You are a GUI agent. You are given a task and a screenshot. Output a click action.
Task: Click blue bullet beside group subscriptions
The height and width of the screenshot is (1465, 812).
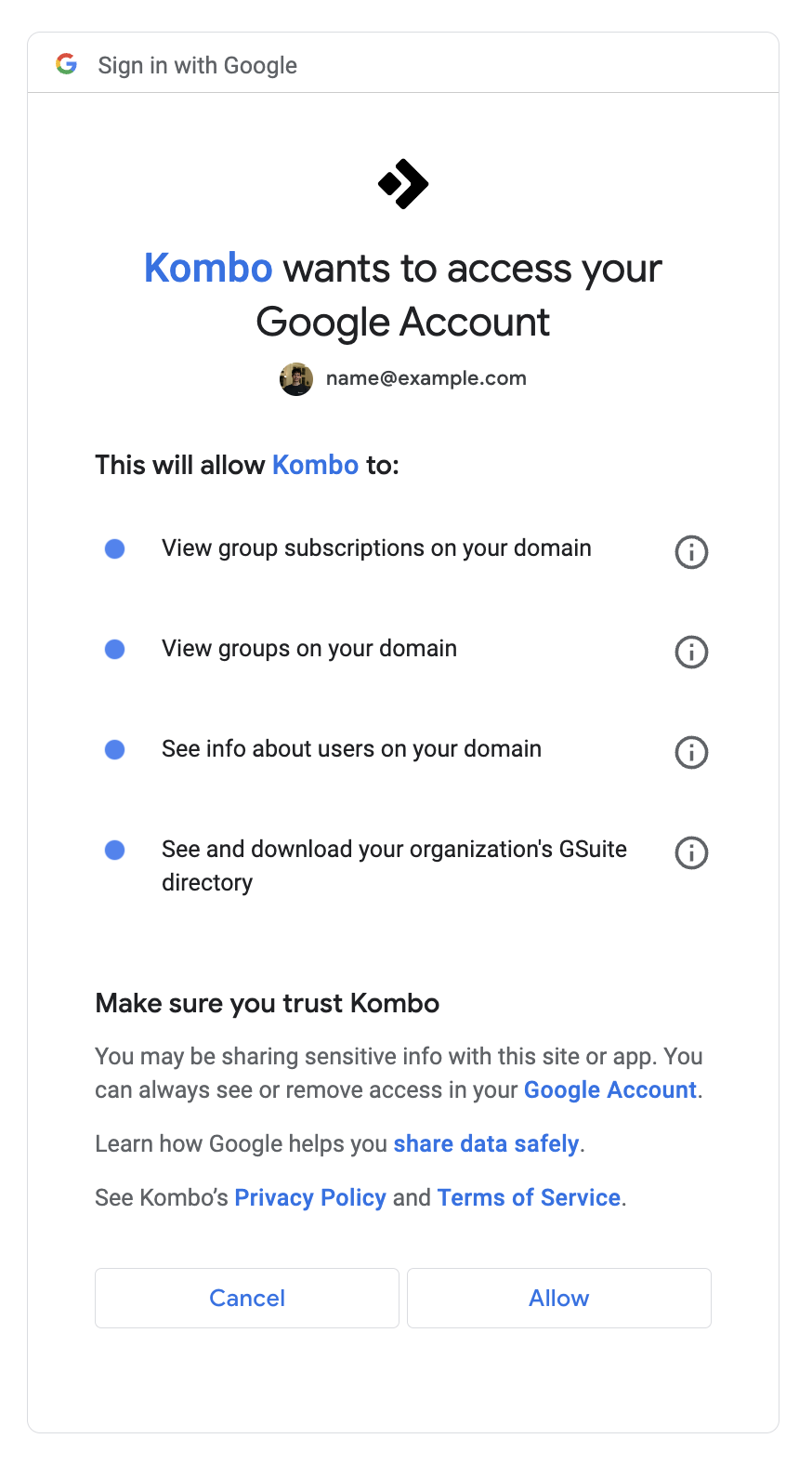[x=115, y=549]
